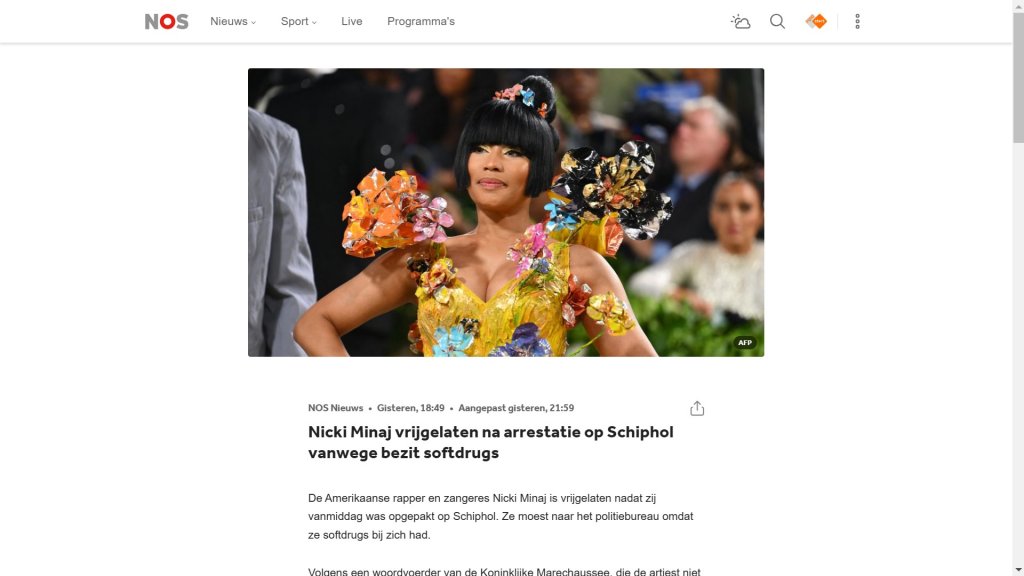Image resolution: width=1024 pixels, height=576 pixels.
Task: Open the search magnifier icon
Action: click(x=777, y=22)
